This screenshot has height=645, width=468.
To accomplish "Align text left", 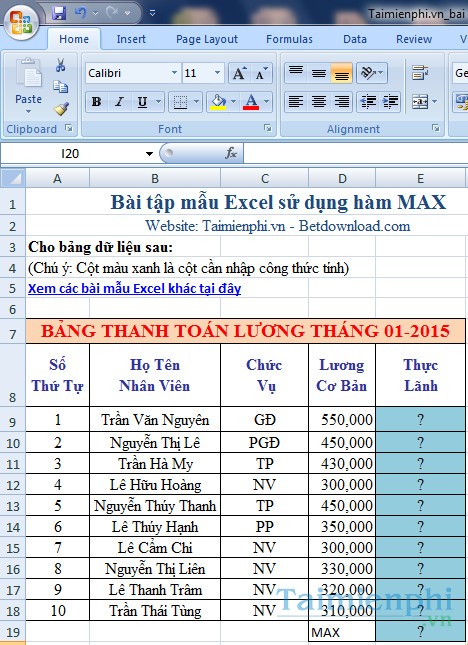I will [296, 102].
